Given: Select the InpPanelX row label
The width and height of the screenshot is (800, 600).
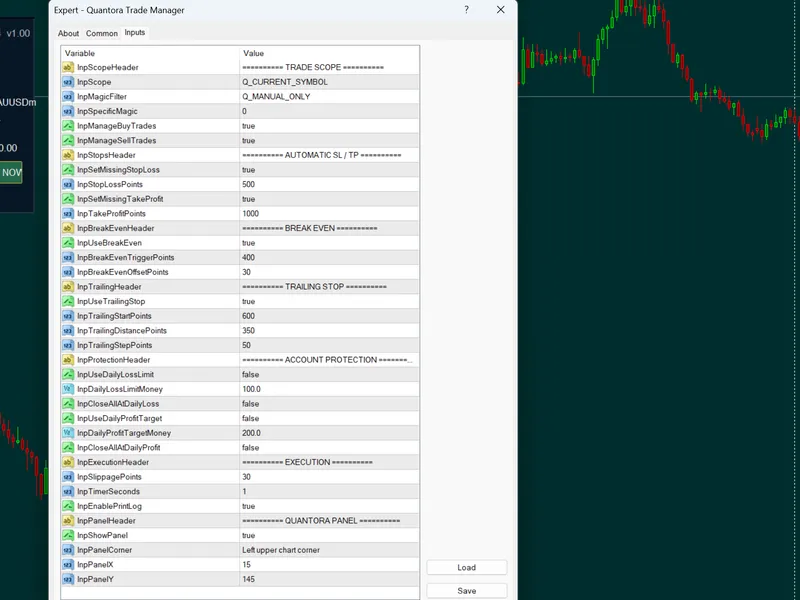Looking at the screenshot, I should tap(95, 565).
